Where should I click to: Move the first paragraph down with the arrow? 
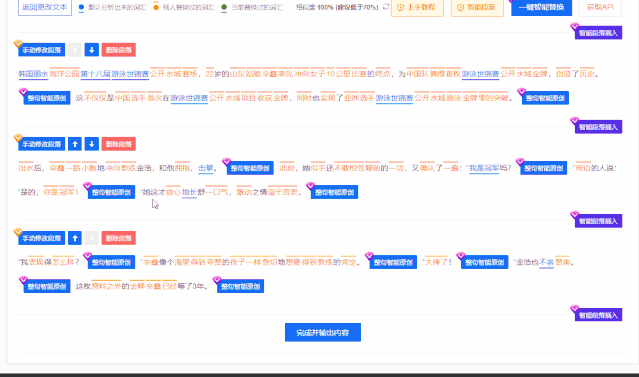click(x=92, y=50)
